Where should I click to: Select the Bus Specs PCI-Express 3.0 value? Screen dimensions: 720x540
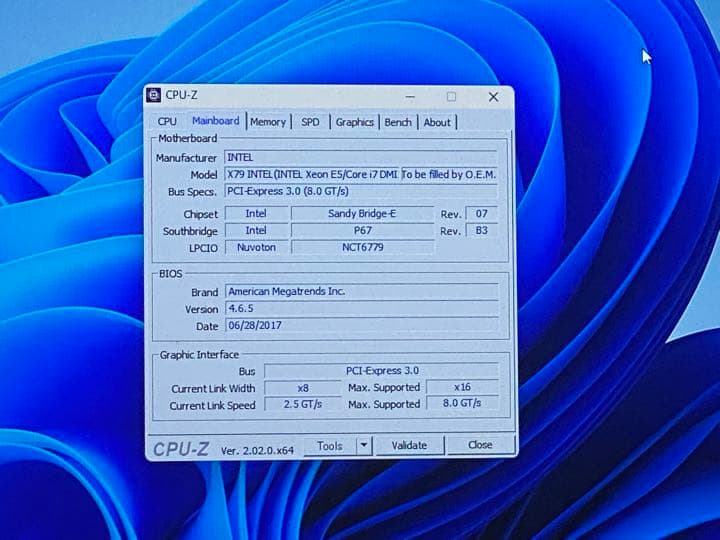click(361, 191)
